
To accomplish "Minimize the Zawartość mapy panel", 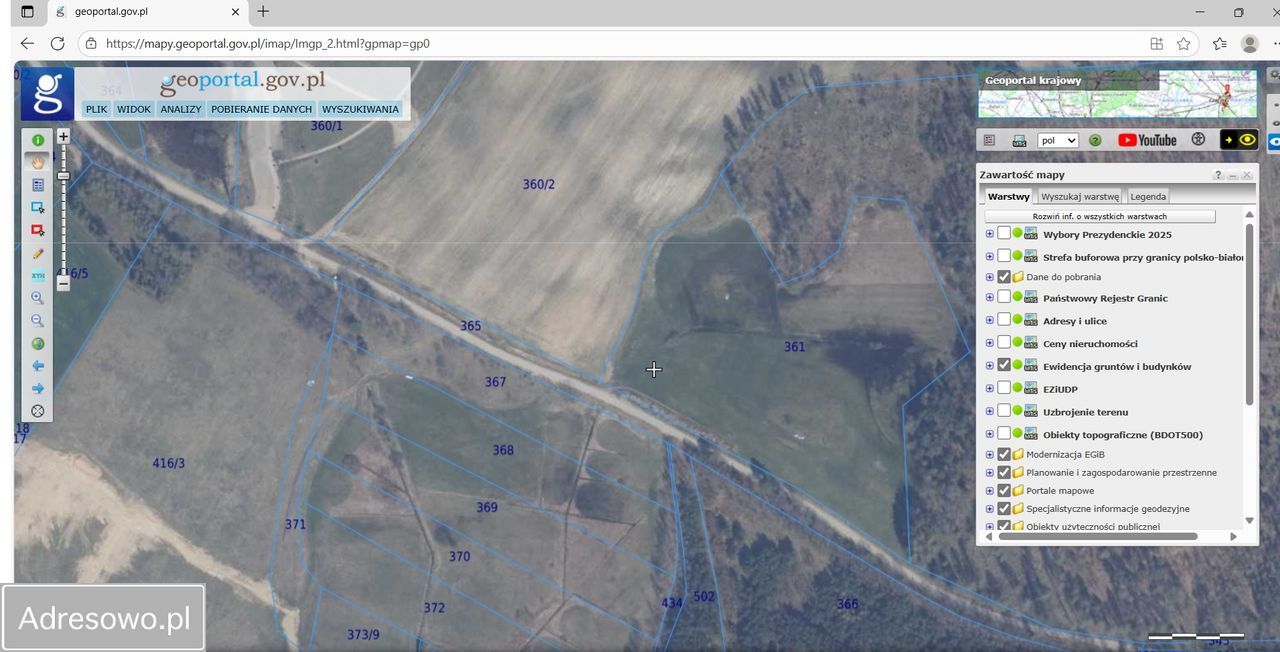I will coord(1233,175).
